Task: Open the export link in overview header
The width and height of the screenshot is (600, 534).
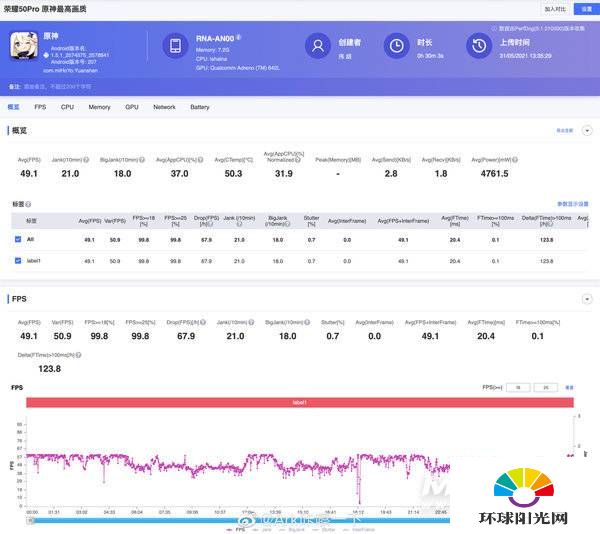Action: 565,130
